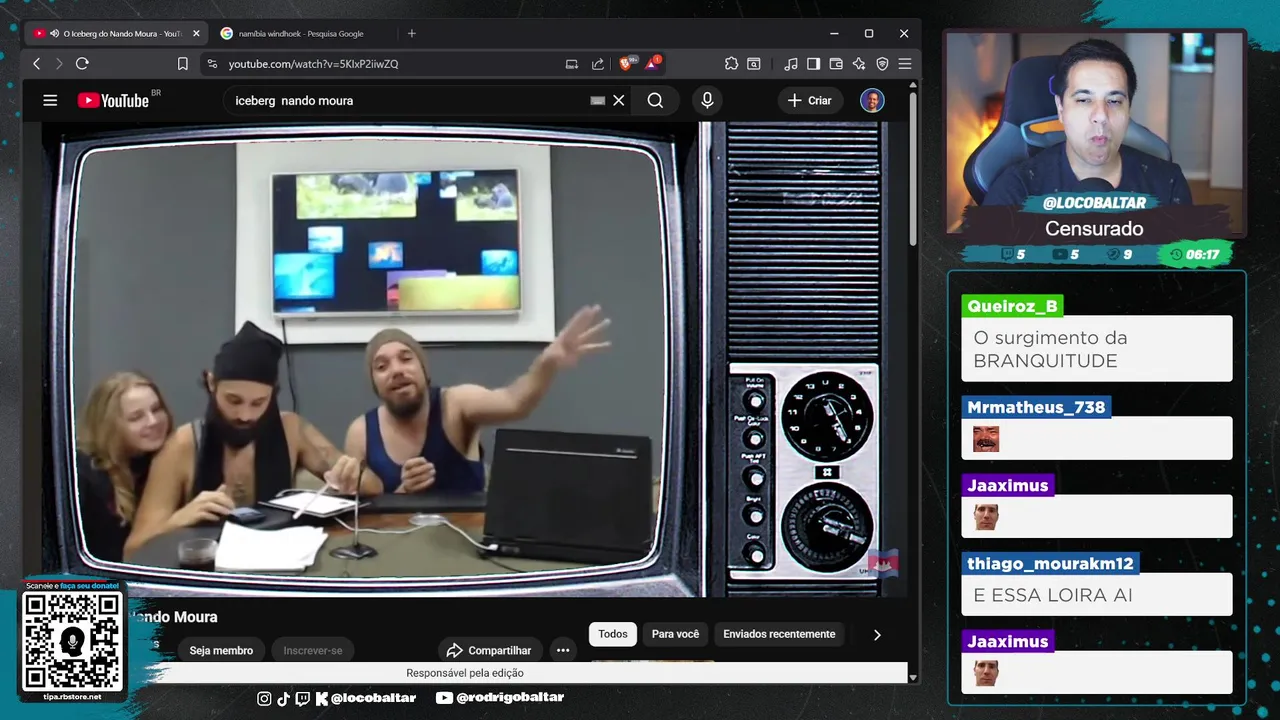Image resolution: width=1280 pixels, height=720 pixels.
Task: Open a new browser tab
Action: click(x=411, y=33)
